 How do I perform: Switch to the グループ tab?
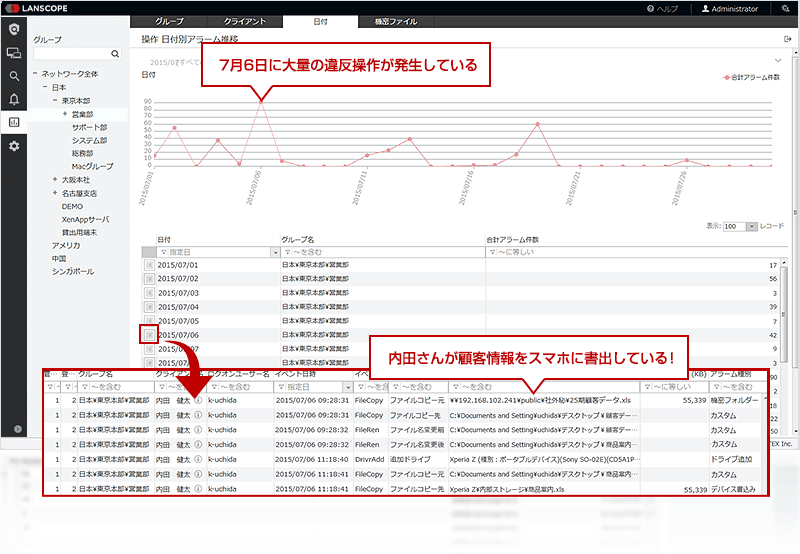pyautogui.click(x=169, y=21)
